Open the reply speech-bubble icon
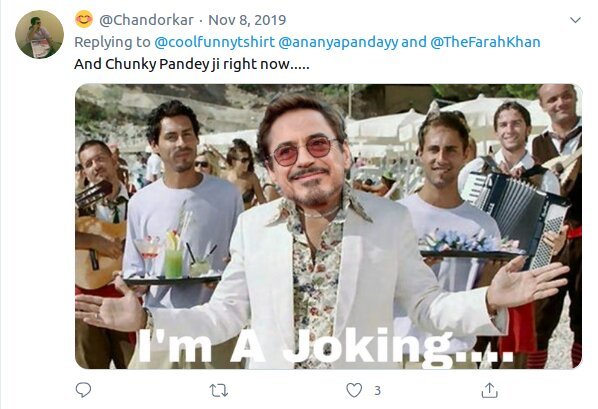 [x=83, y=390]
